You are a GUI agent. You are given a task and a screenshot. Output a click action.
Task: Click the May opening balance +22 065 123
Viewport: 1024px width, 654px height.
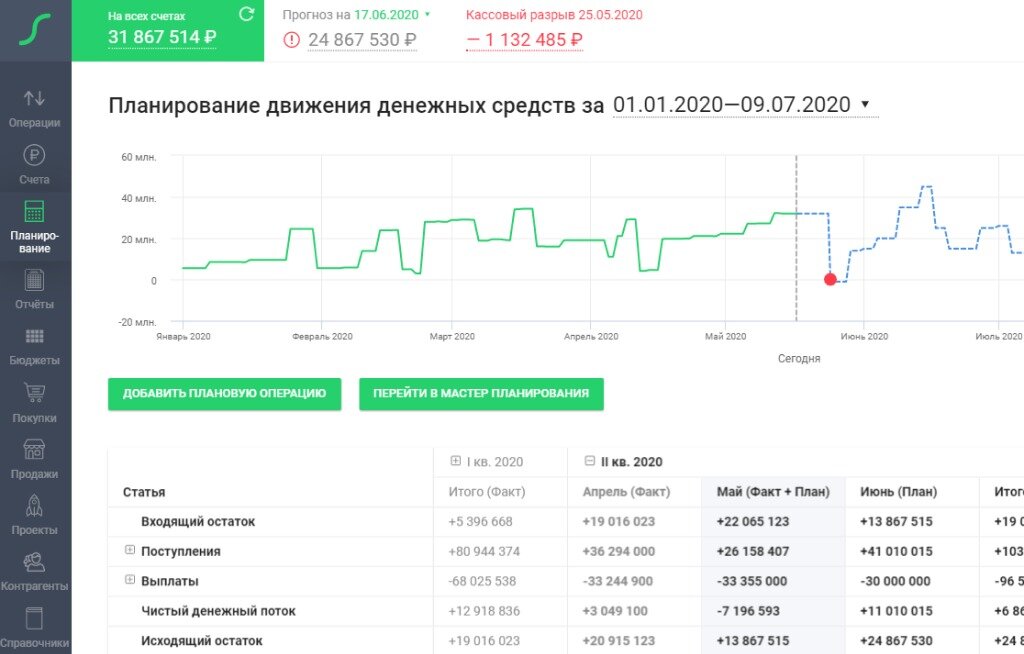[x=753, y=521]
